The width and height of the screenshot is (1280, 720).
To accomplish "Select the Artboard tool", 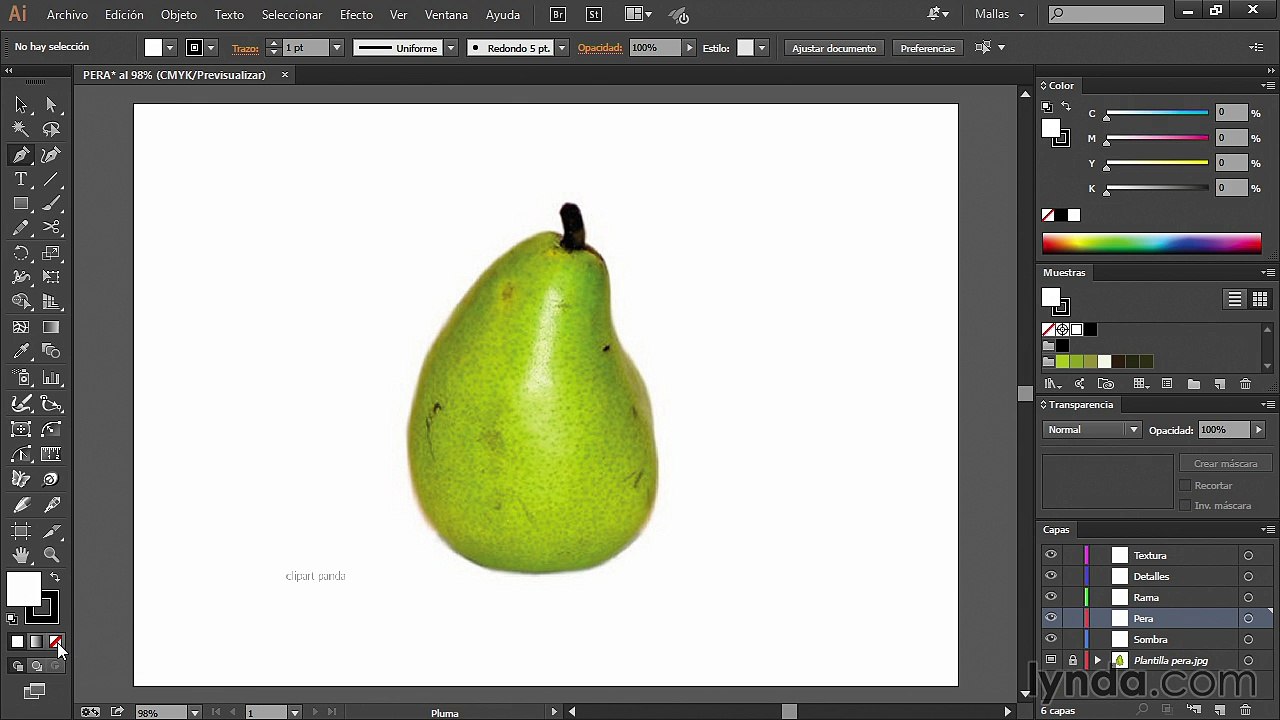I will 21,531.
